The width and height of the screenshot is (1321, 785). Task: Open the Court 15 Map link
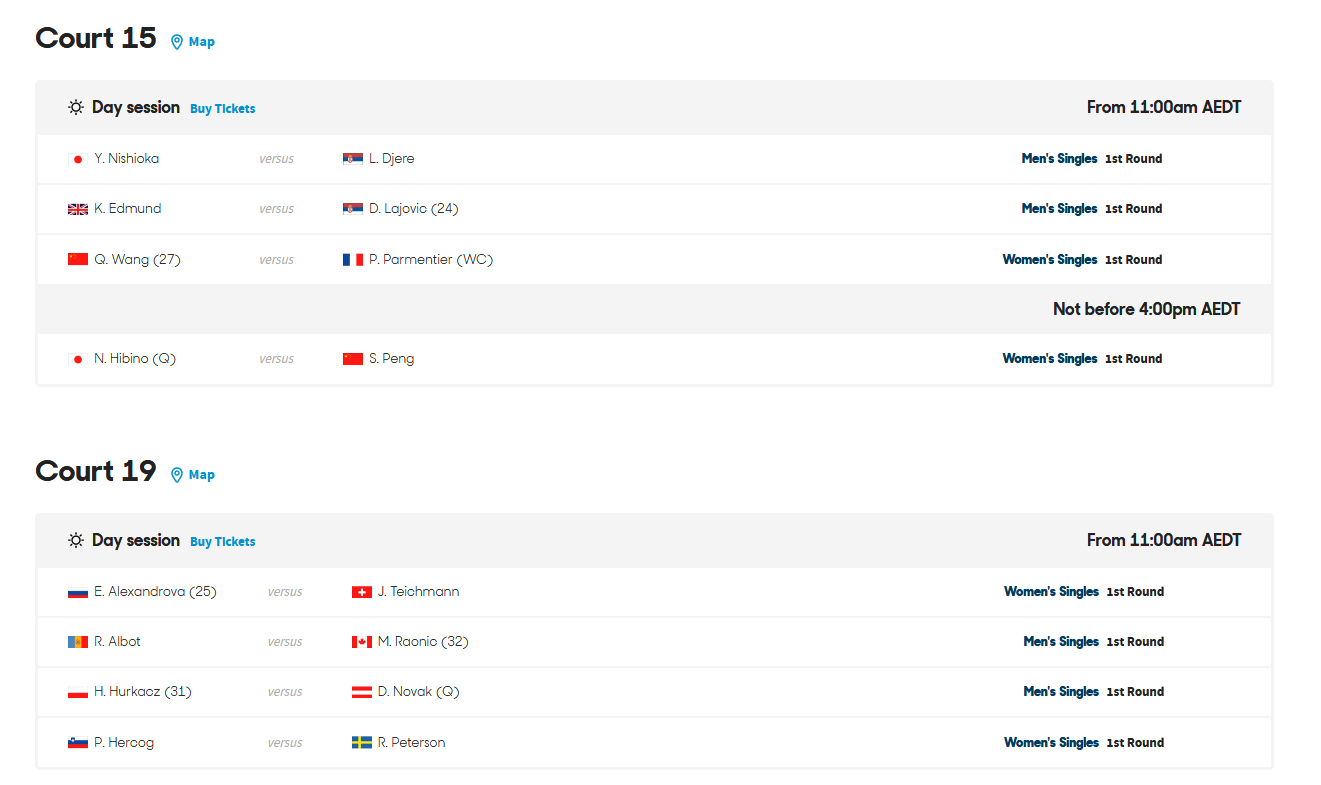click(202, 42)
